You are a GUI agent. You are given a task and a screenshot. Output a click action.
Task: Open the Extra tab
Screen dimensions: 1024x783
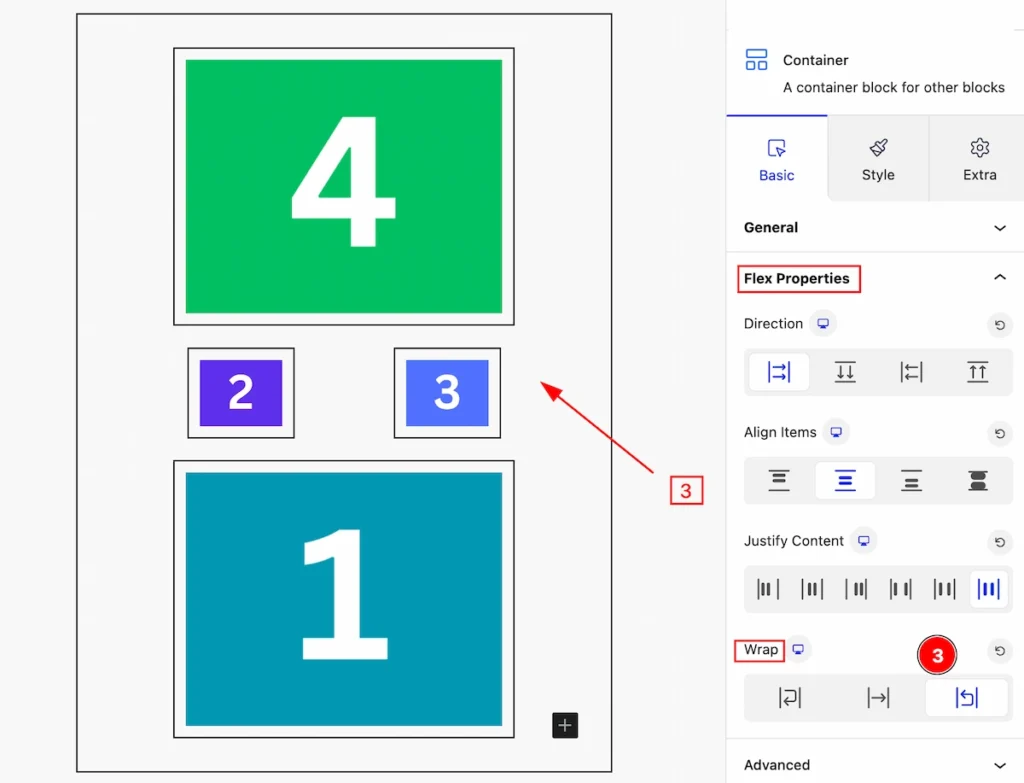pyautogui.click(x=979, y=159)
